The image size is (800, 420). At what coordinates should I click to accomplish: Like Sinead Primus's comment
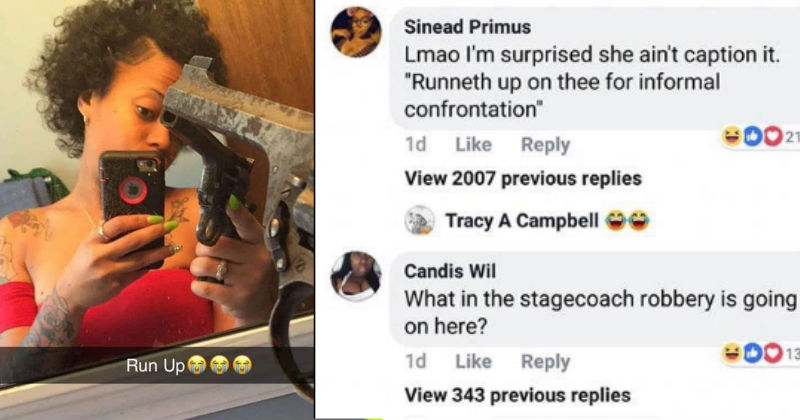click(473, 144)
